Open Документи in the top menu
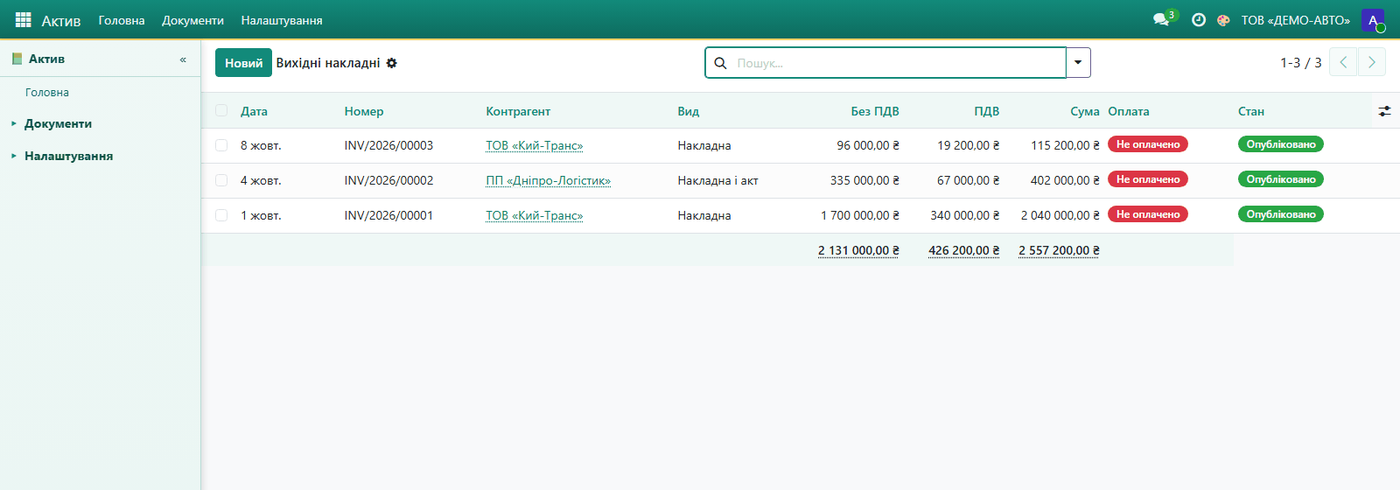Screen dimensions: 1400x490 tap(193, 20)
